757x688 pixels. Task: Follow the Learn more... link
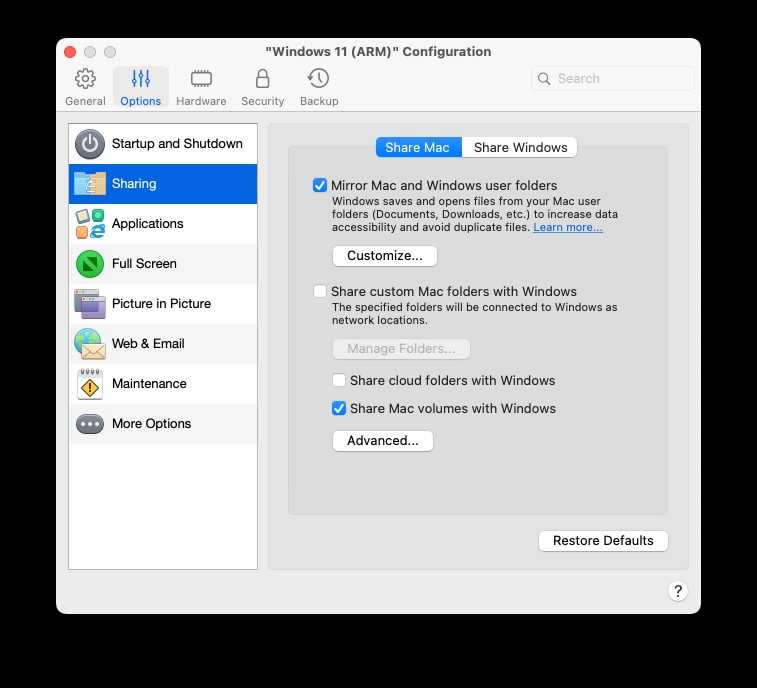point(568,227)
